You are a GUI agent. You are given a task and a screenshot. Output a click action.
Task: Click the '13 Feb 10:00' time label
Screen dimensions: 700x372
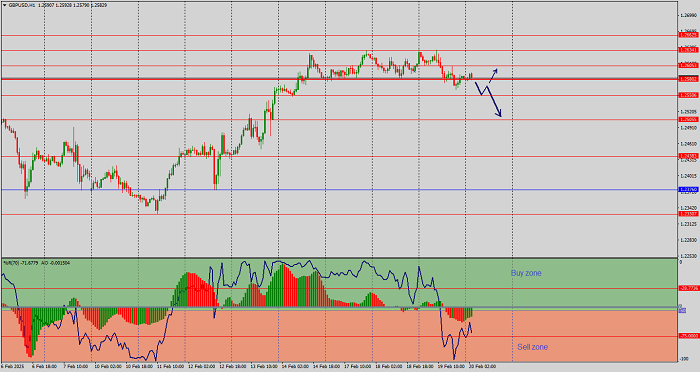click(x=264, y=367)
